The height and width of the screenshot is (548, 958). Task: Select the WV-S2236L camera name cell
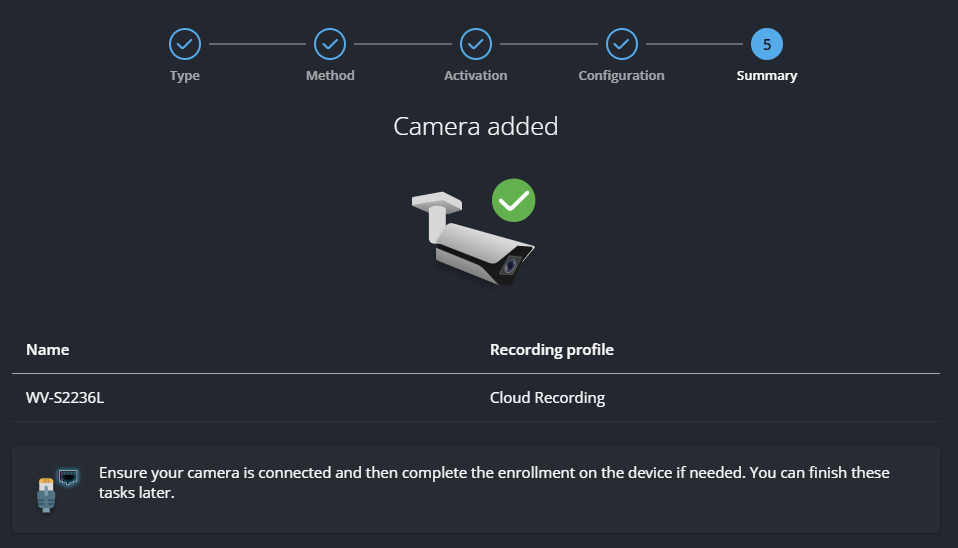click(65, 398)
